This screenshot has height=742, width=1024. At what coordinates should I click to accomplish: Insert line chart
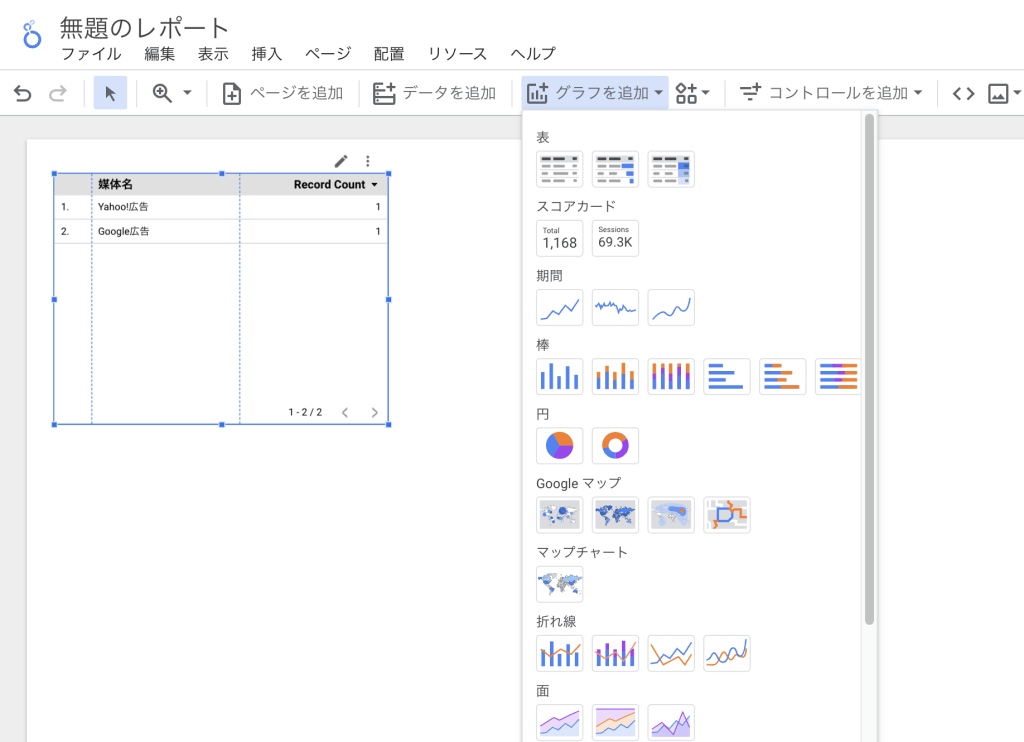[x=671, y=653]
